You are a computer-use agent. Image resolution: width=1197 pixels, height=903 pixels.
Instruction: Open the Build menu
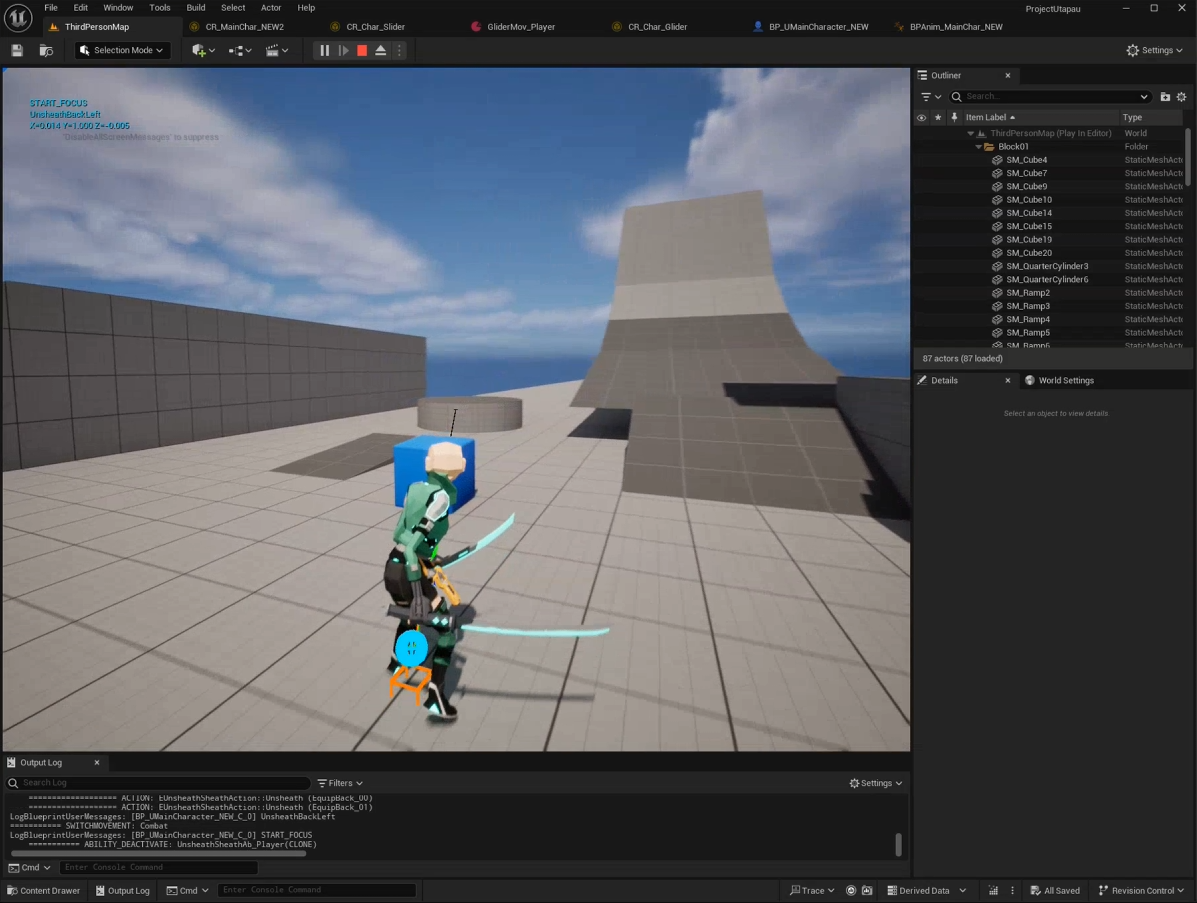(196, 7)
